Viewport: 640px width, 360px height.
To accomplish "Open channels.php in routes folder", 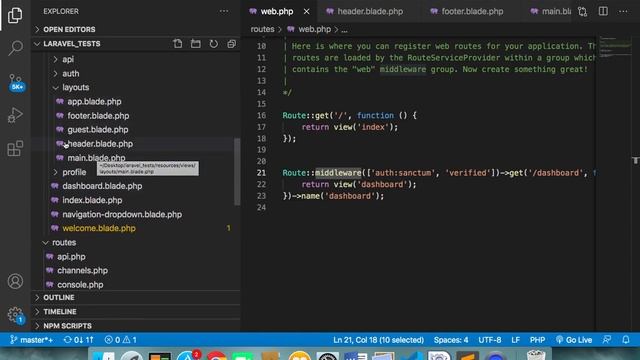I will (x=135, y=271).
